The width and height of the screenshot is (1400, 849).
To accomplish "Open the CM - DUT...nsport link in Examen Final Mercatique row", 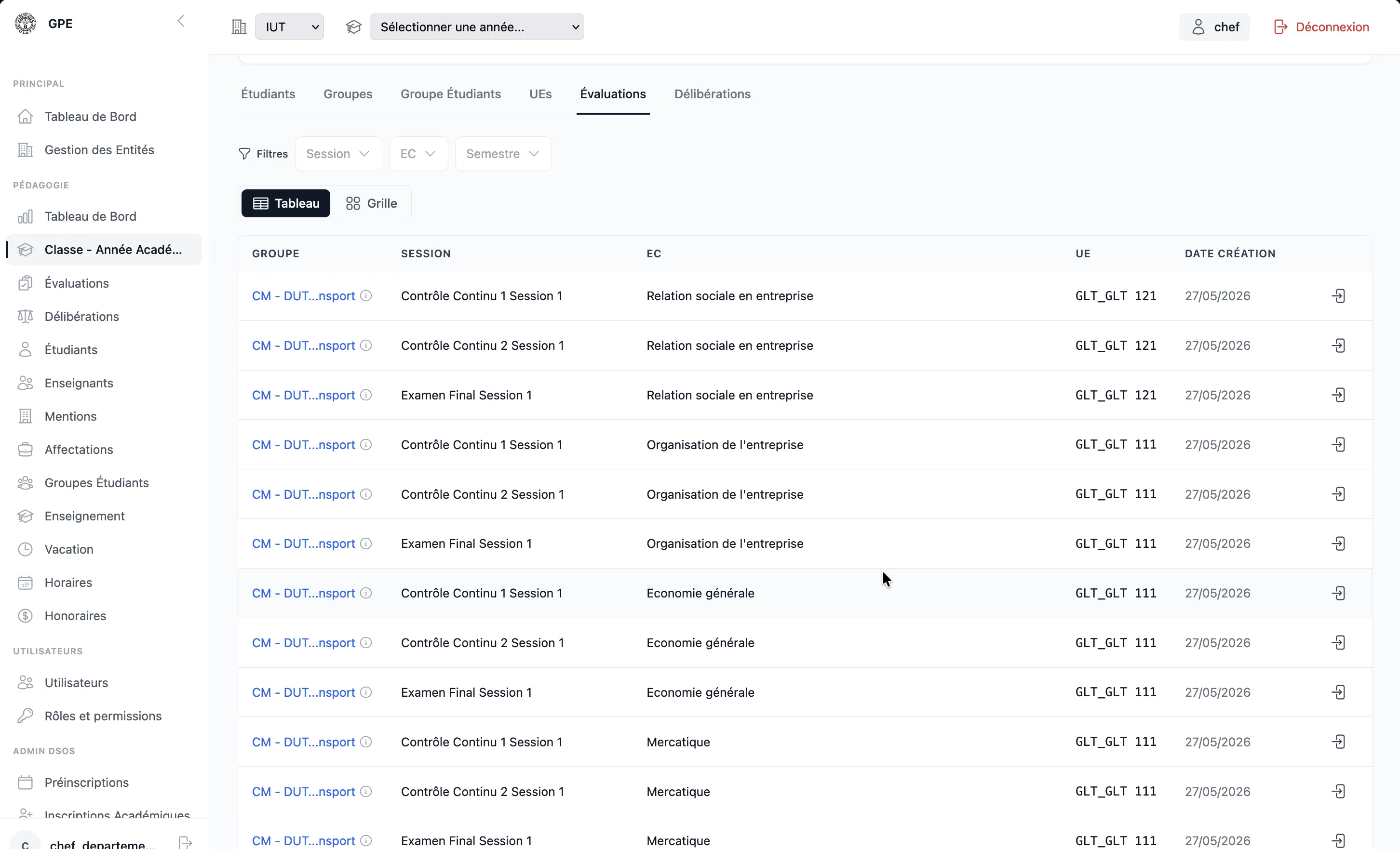I will [303, 840].
